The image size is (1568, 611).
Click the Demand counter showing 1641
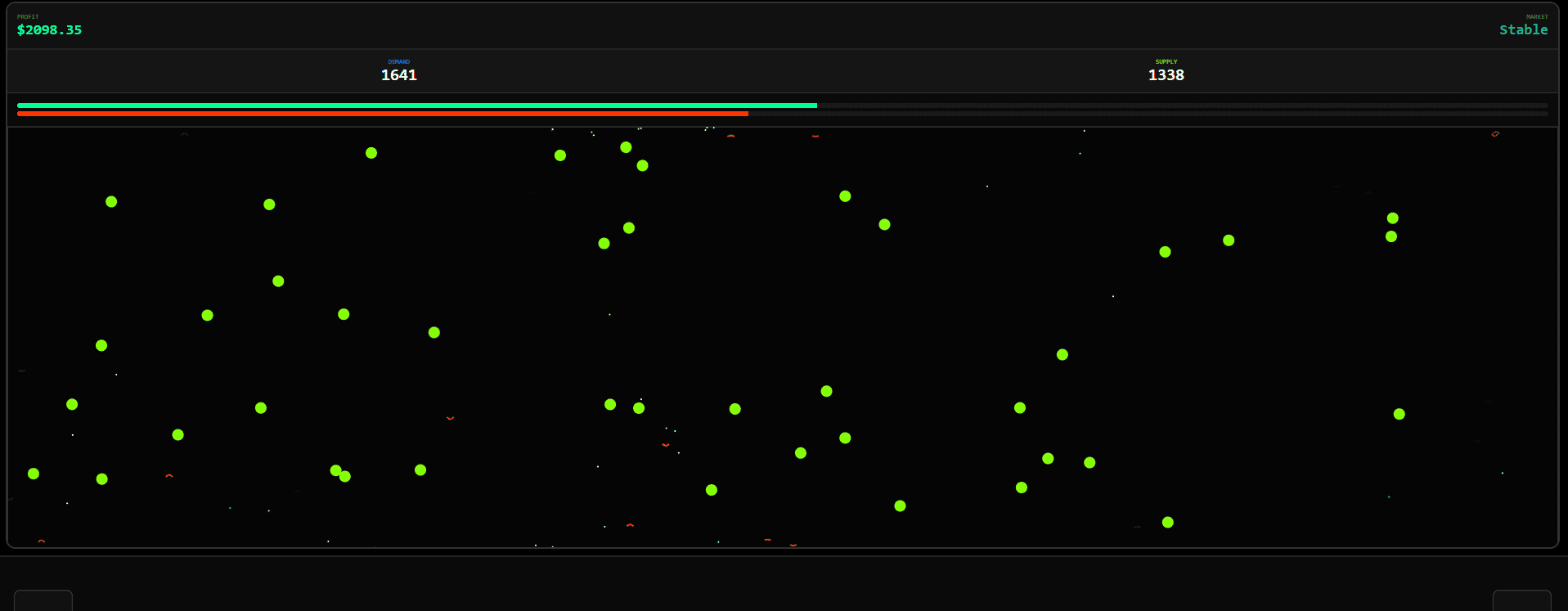(399, 75)
